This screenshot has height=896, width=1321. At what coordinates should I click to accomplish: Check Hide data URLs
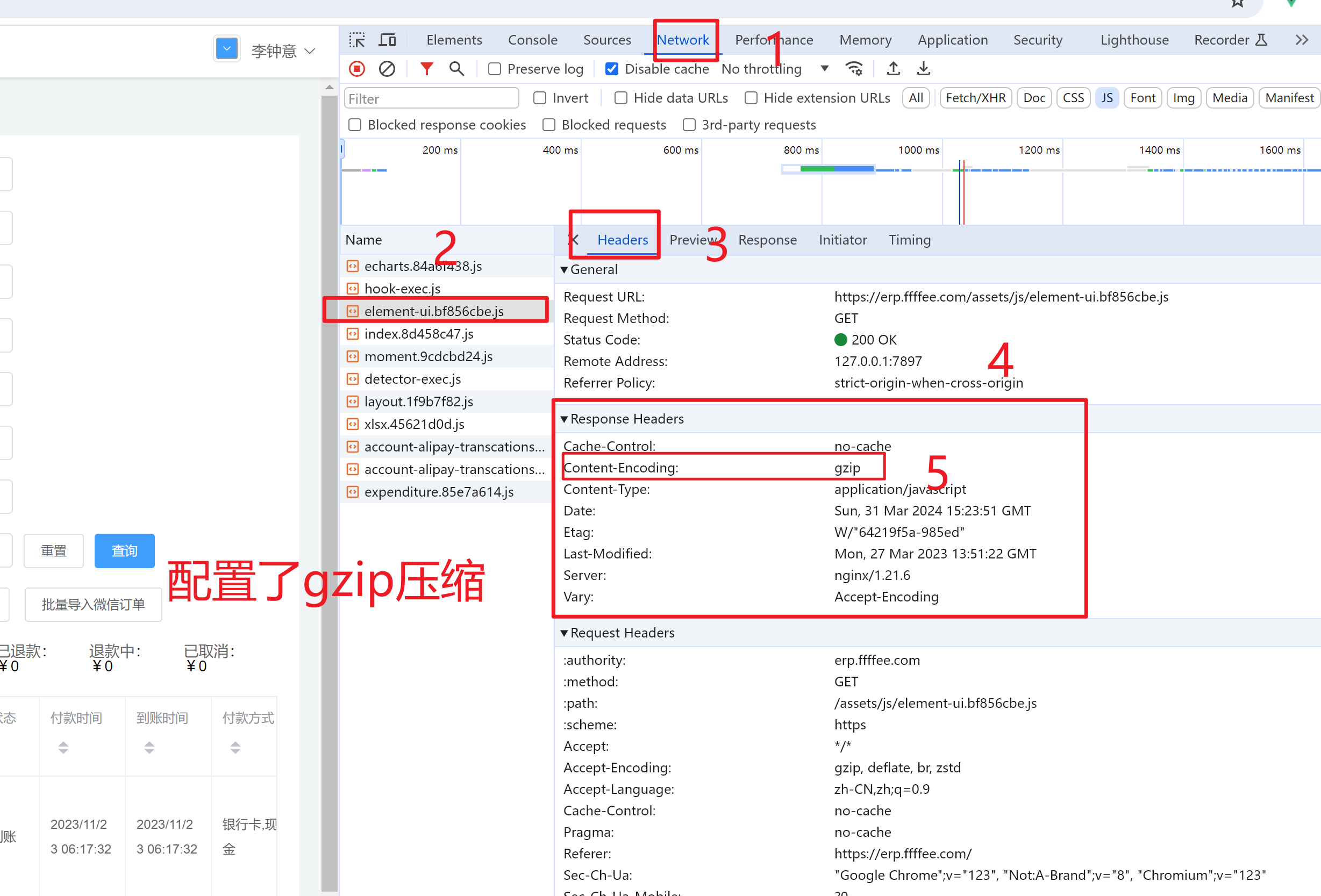[x=620, y=98]
